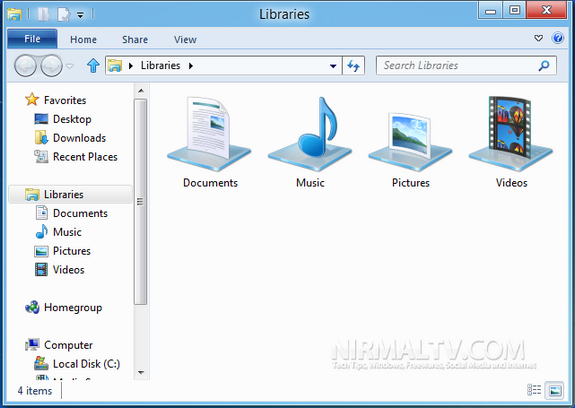The height and width of the screenshot is (408, 575).
Task: Click the Documents library label text
Action: pyautogui.click(x=210, y=183)
